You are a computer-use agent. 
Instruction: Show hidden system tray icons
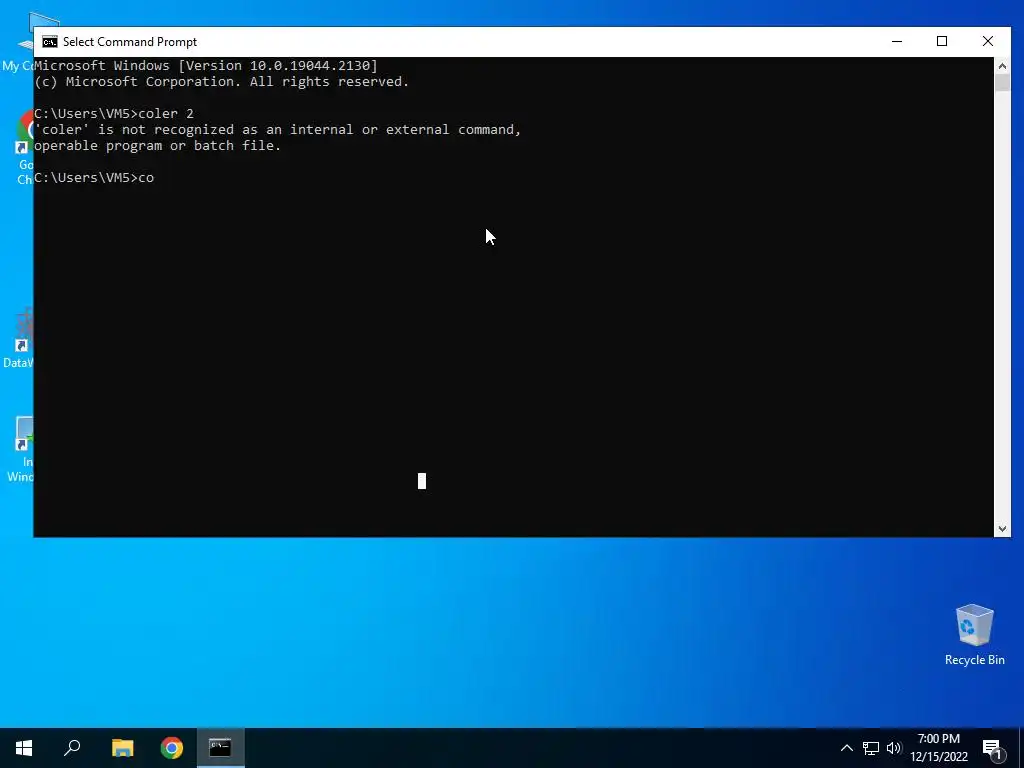(846, 748)
